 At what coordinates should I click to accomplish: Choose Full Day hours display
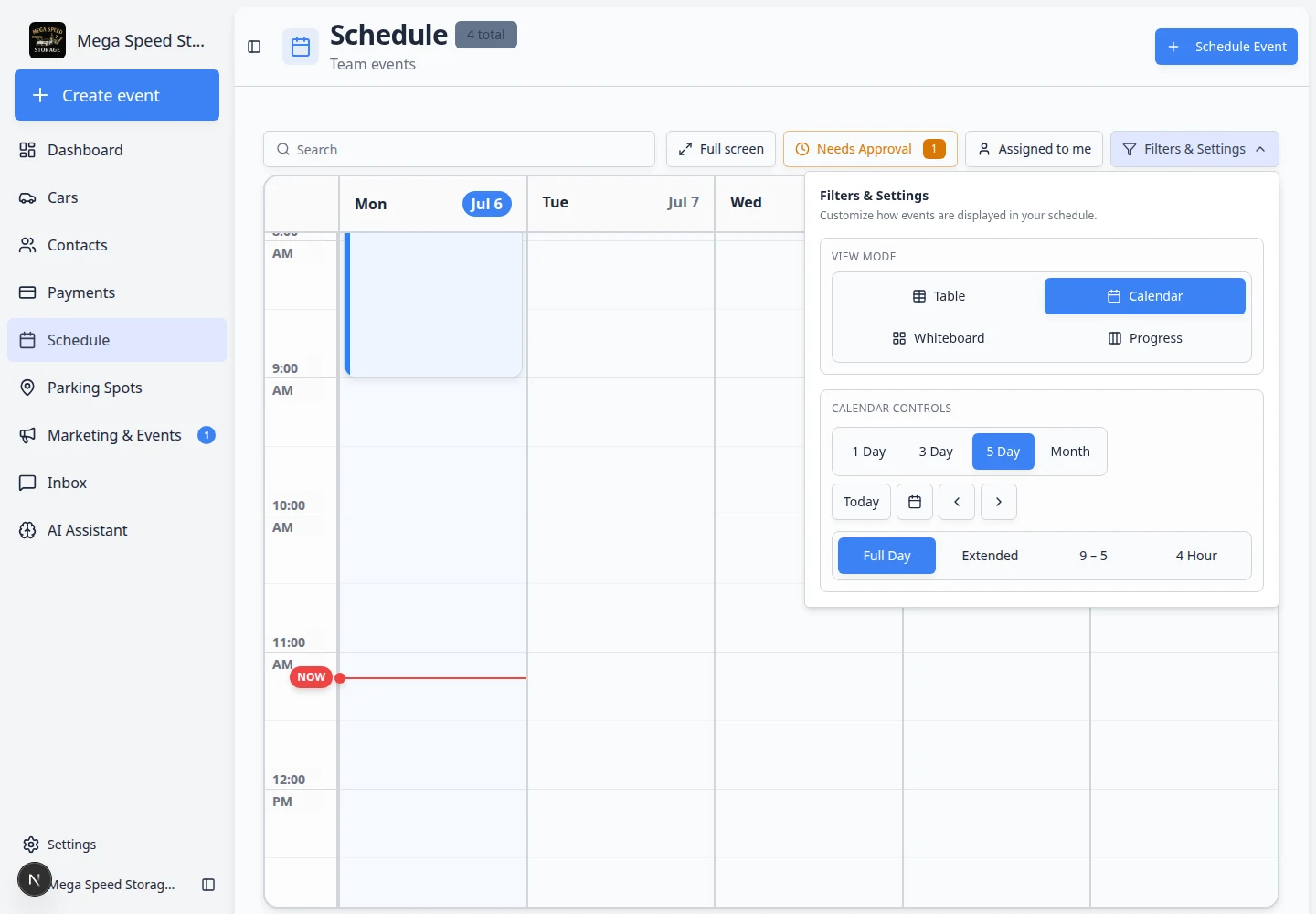pos(886,556)
